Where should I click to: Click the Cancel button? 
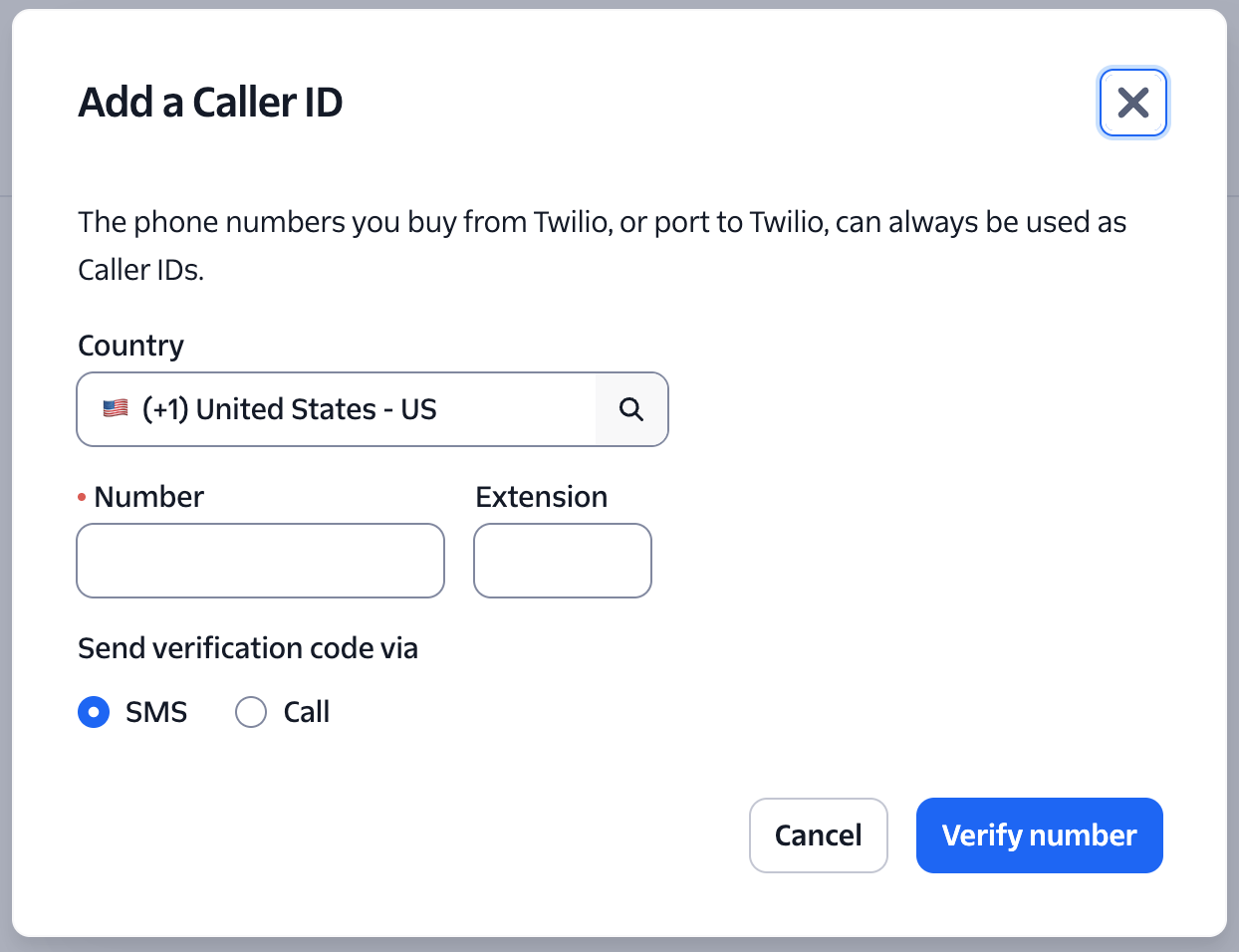819,834
